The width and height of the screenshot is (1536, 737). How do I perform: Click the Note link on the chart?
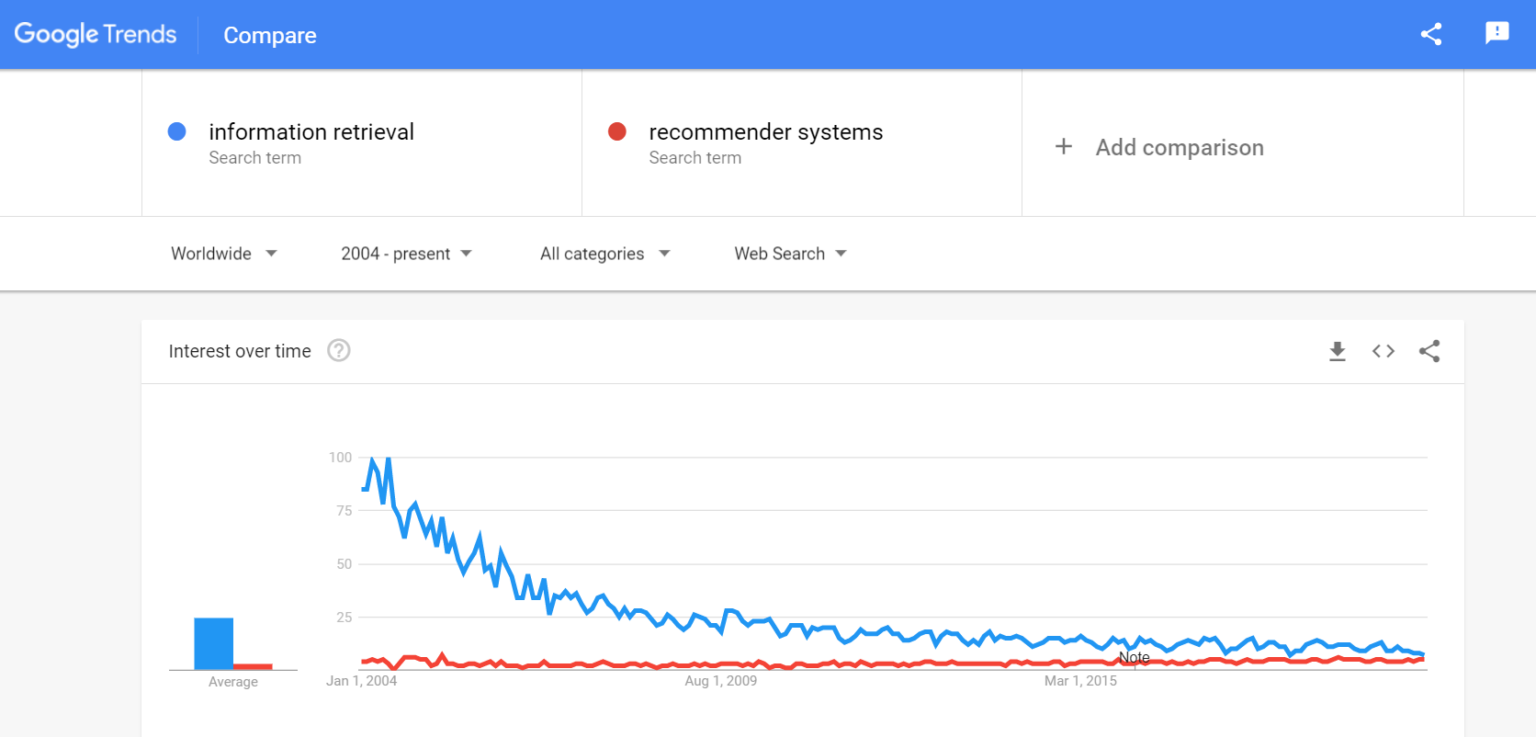[x=1135, y=657]
